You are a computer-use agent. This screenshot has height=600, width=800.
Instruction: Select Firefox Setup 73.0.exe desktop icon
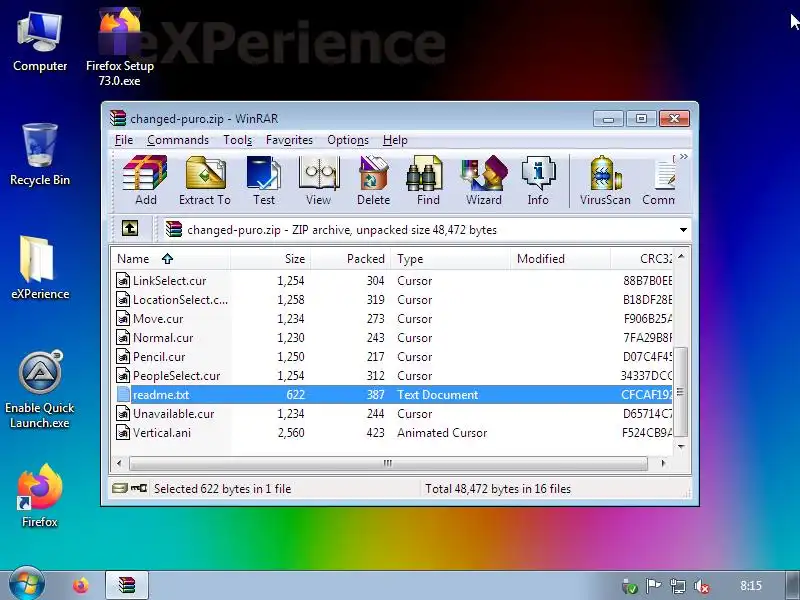(120, 47)
